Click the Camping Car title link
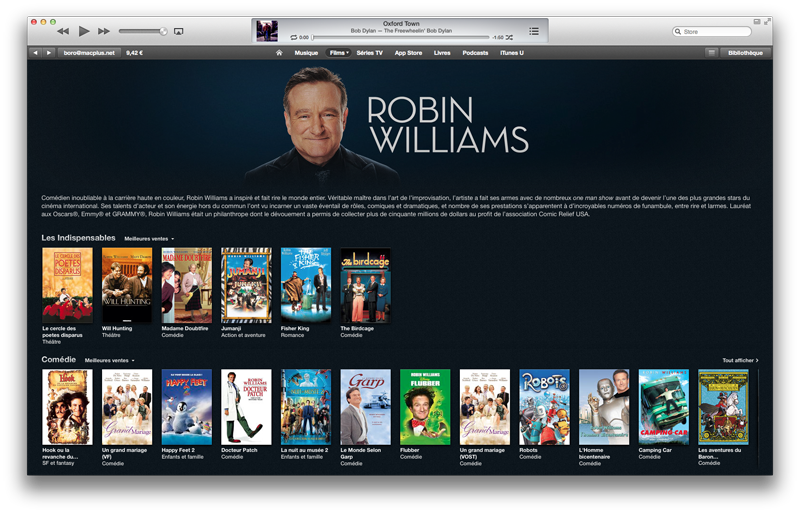The image size is (800, 513). coord(655,450)
